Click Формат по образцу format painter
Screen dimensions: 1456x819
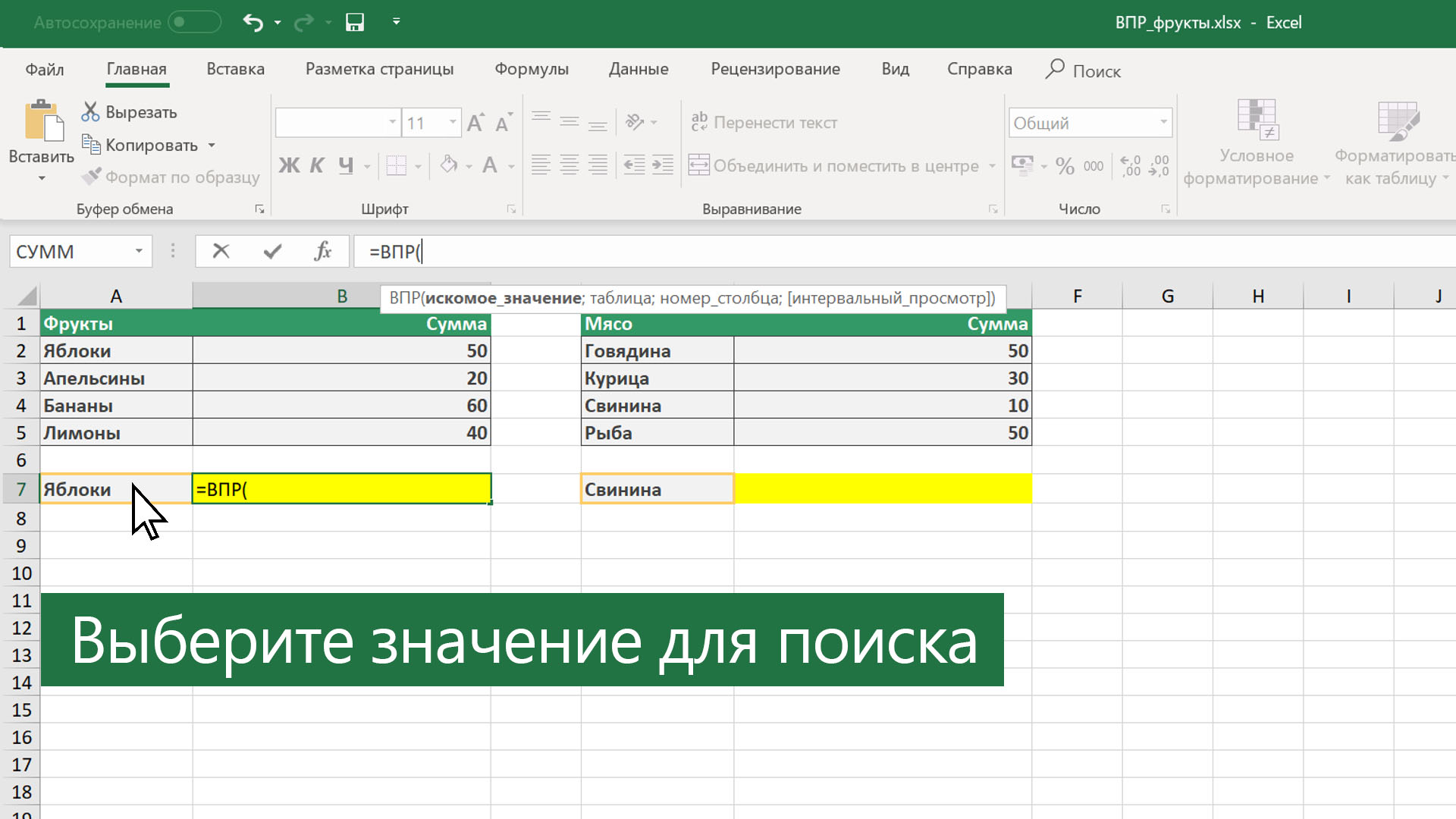coord(171,177)
